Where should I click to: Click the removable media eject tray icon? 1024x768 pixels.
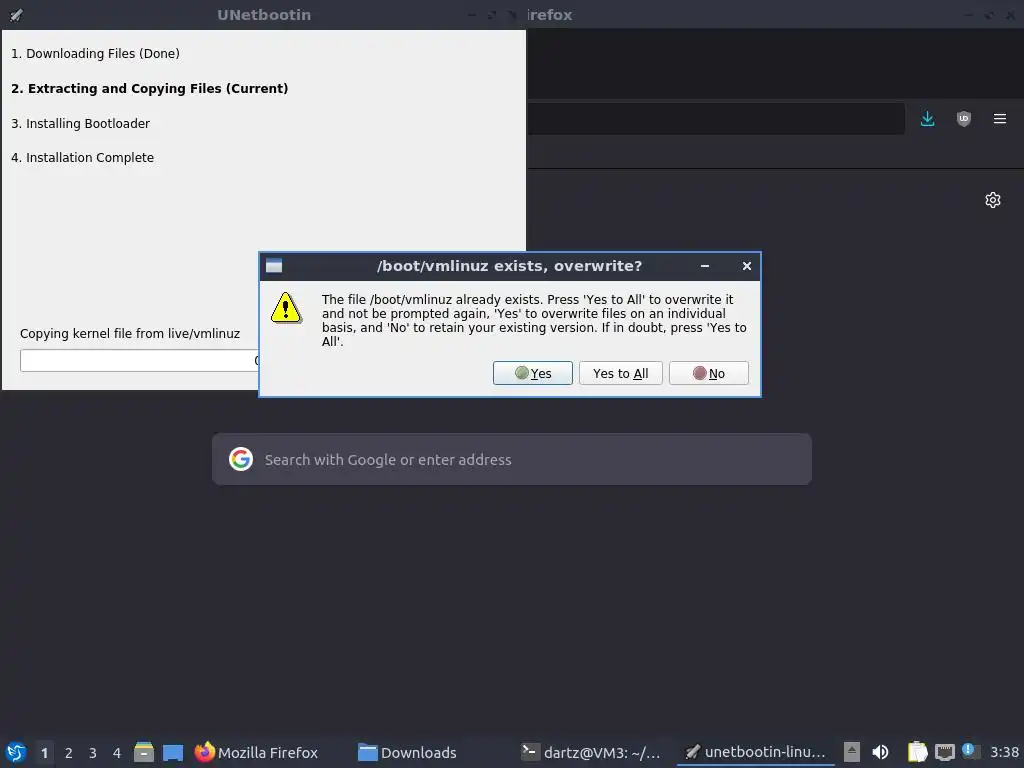point(852,752)
